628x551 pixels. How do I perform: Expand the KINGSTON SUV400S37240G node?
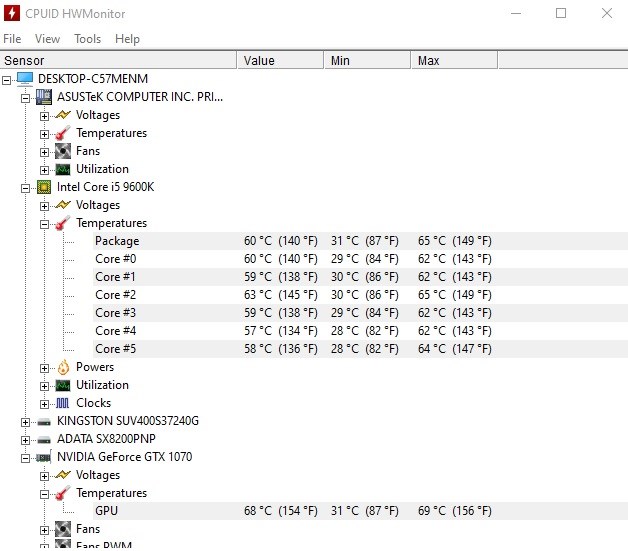click(x=25, y=422)
